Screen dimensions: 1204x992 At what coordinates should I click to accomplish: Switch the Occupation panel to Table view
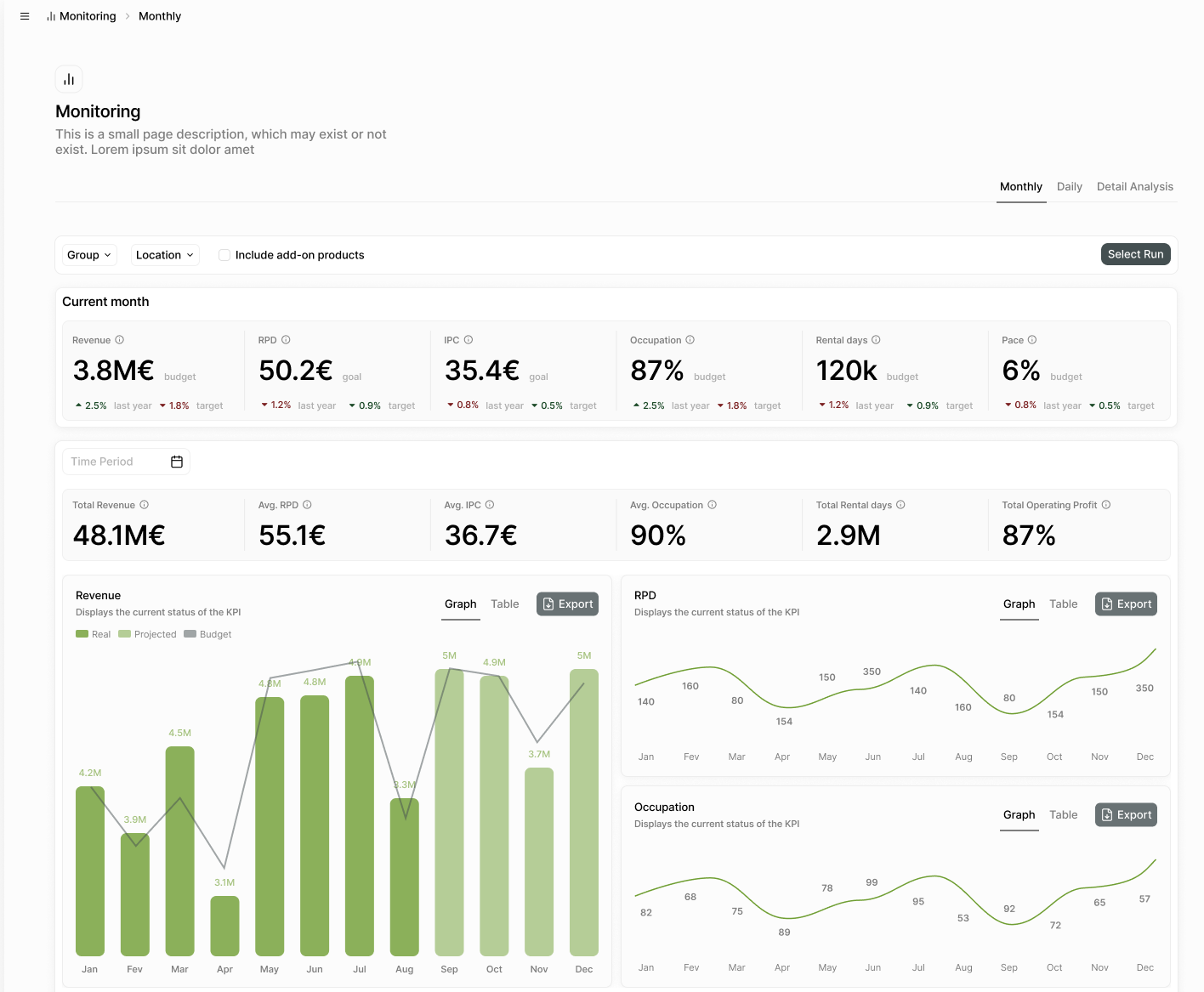coord(1064,814)
